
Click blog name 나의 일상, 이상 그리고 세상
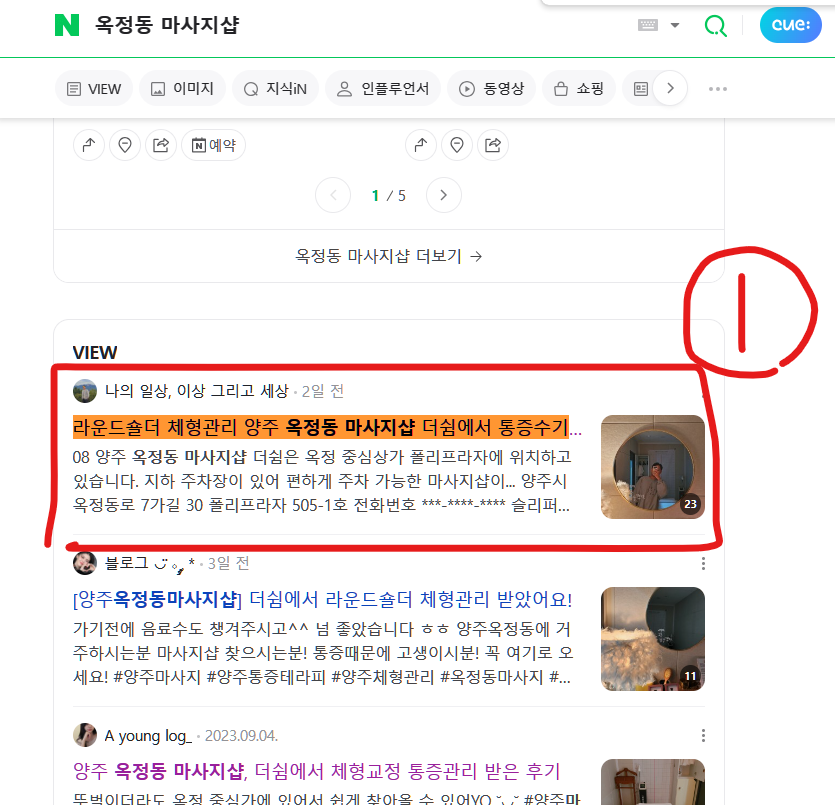coord(197,391)
